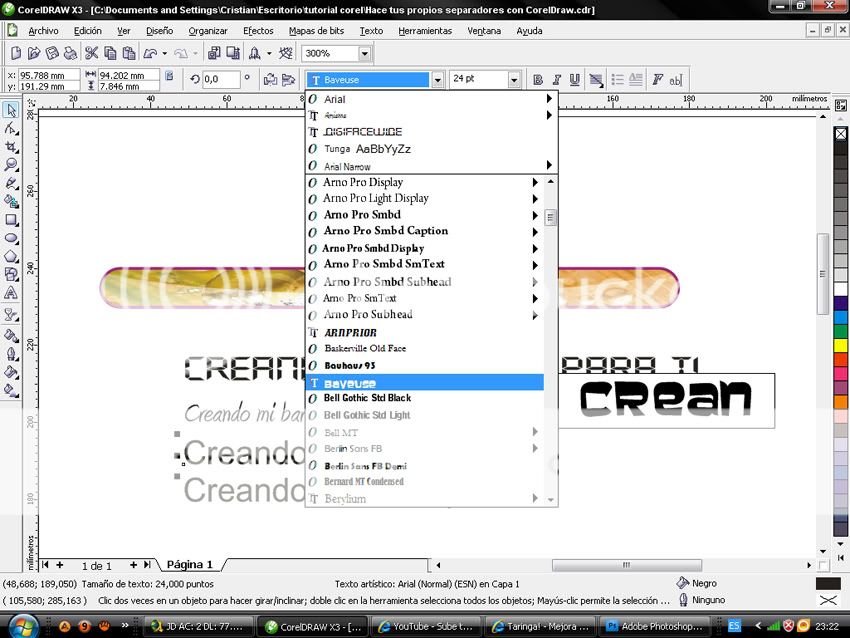850x638 pixels.
Task: Select the Interactive Fill tool
Action: tap(11, 390)
